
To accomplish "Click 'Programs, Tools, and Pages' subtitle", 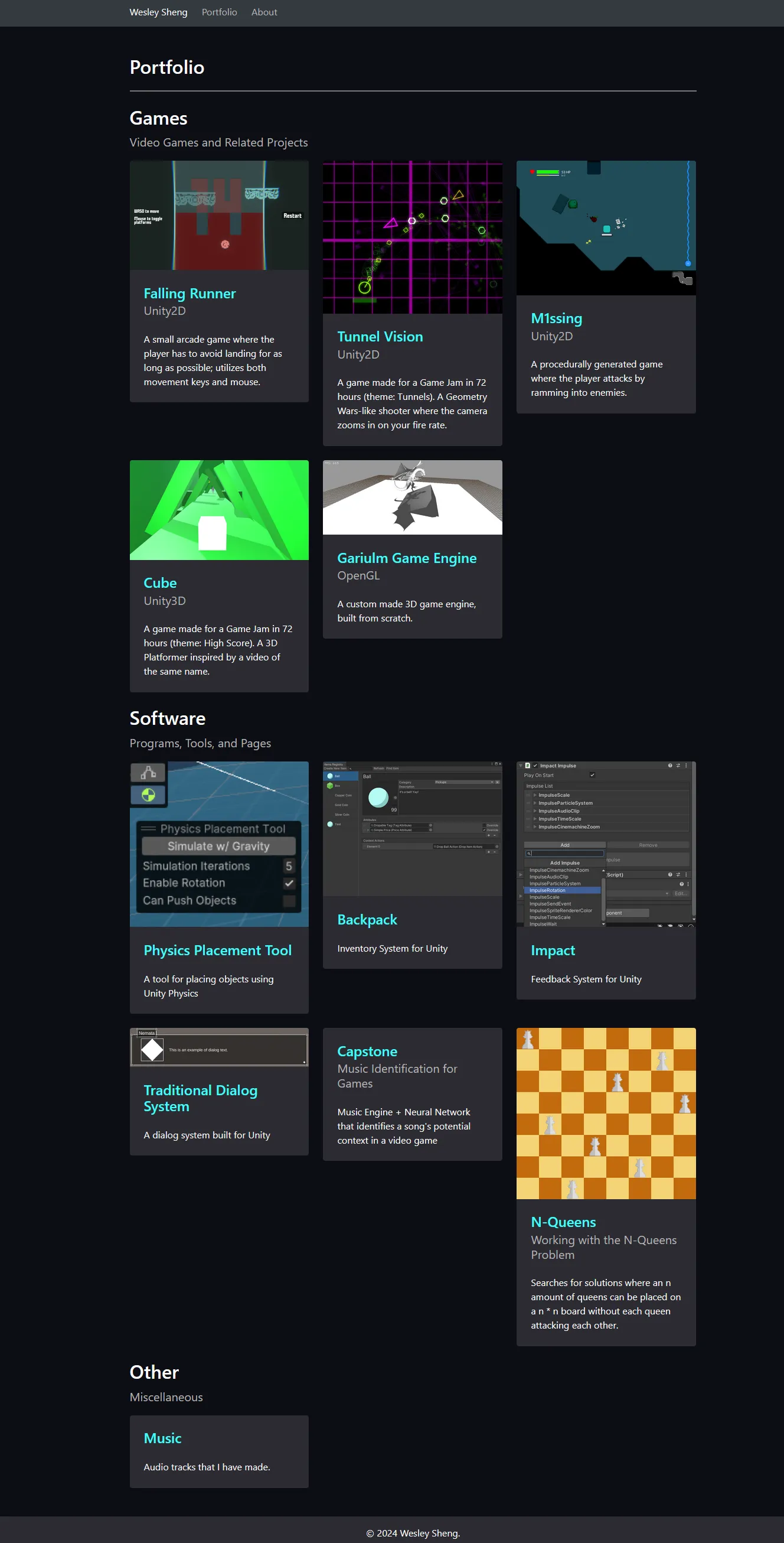I will (201, 743).
